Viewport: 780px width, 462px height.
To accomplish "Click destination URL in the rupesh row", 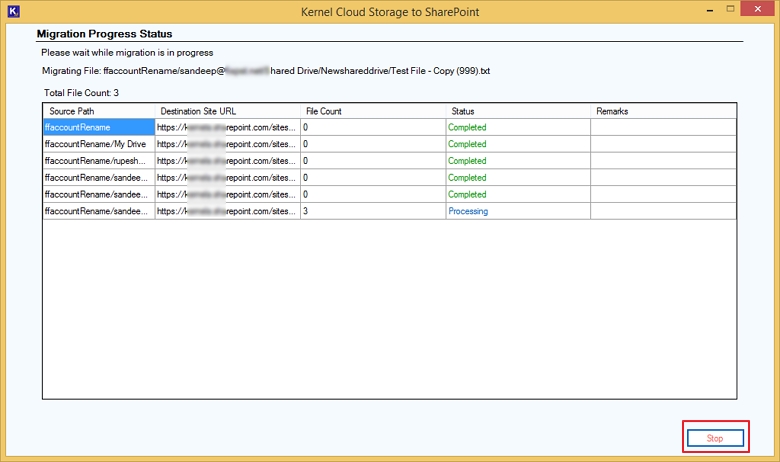I will point(228,161).
